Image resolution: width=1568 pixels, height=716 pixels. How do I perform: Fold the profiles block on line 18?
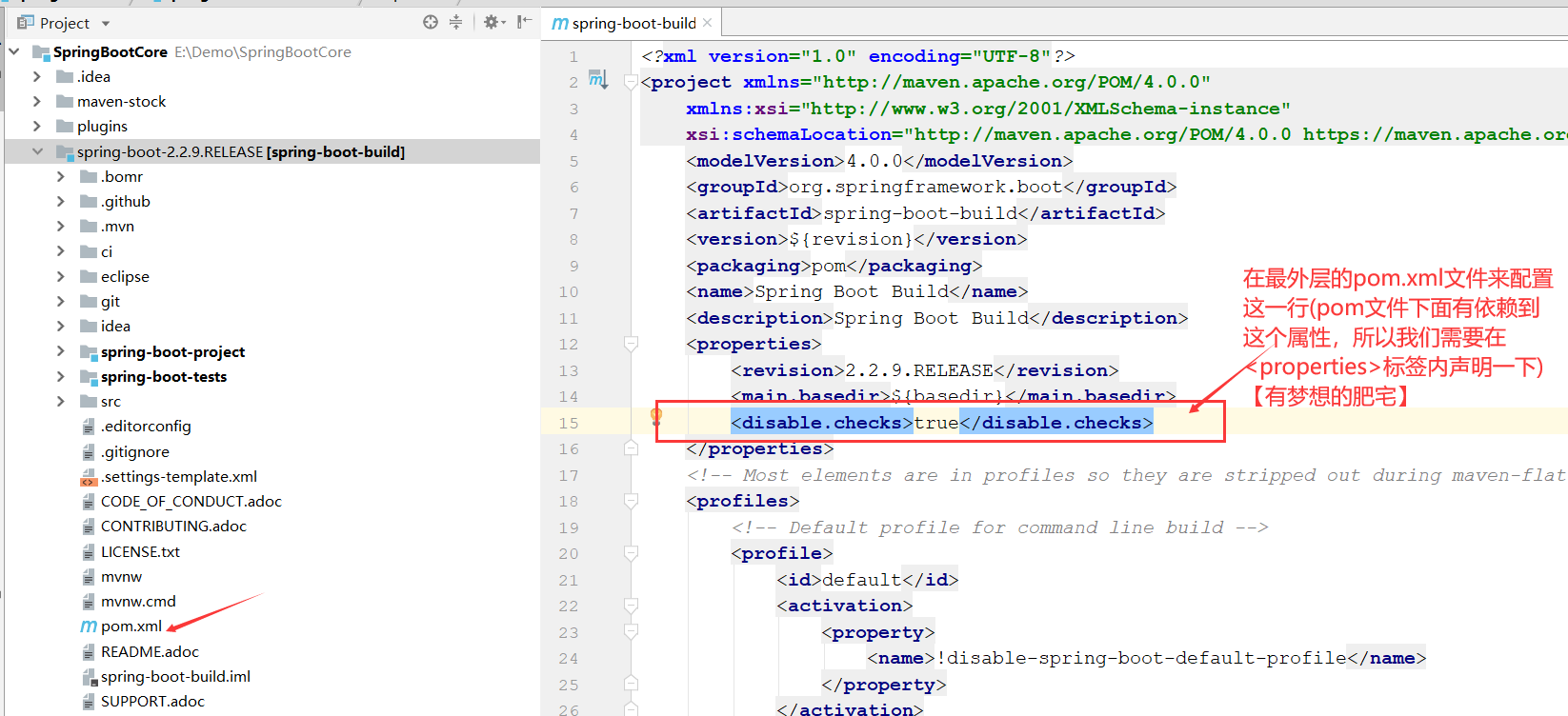[x=631, y=501]
